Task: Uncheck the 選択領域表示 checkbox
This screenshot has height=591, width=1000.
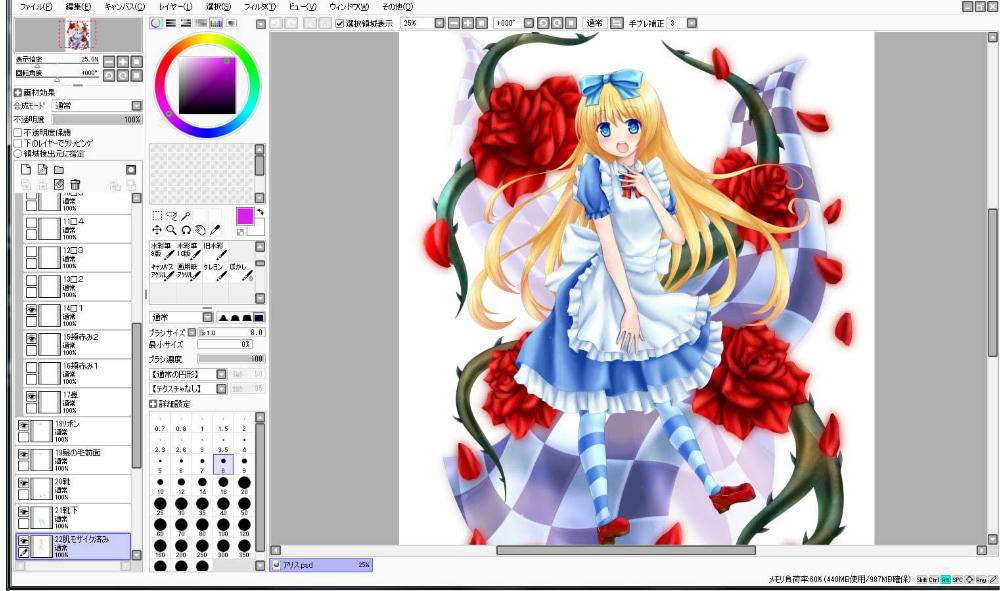Action: [339, 22]
